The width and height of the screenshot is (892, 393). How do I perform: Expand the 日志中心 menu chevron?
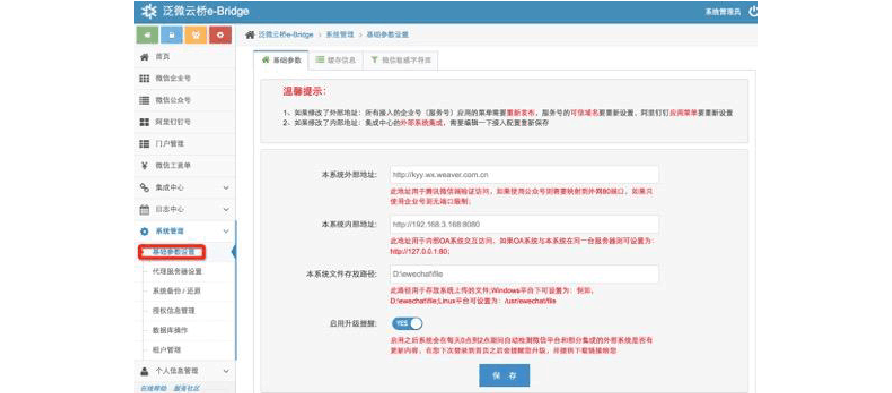point(226,209)
